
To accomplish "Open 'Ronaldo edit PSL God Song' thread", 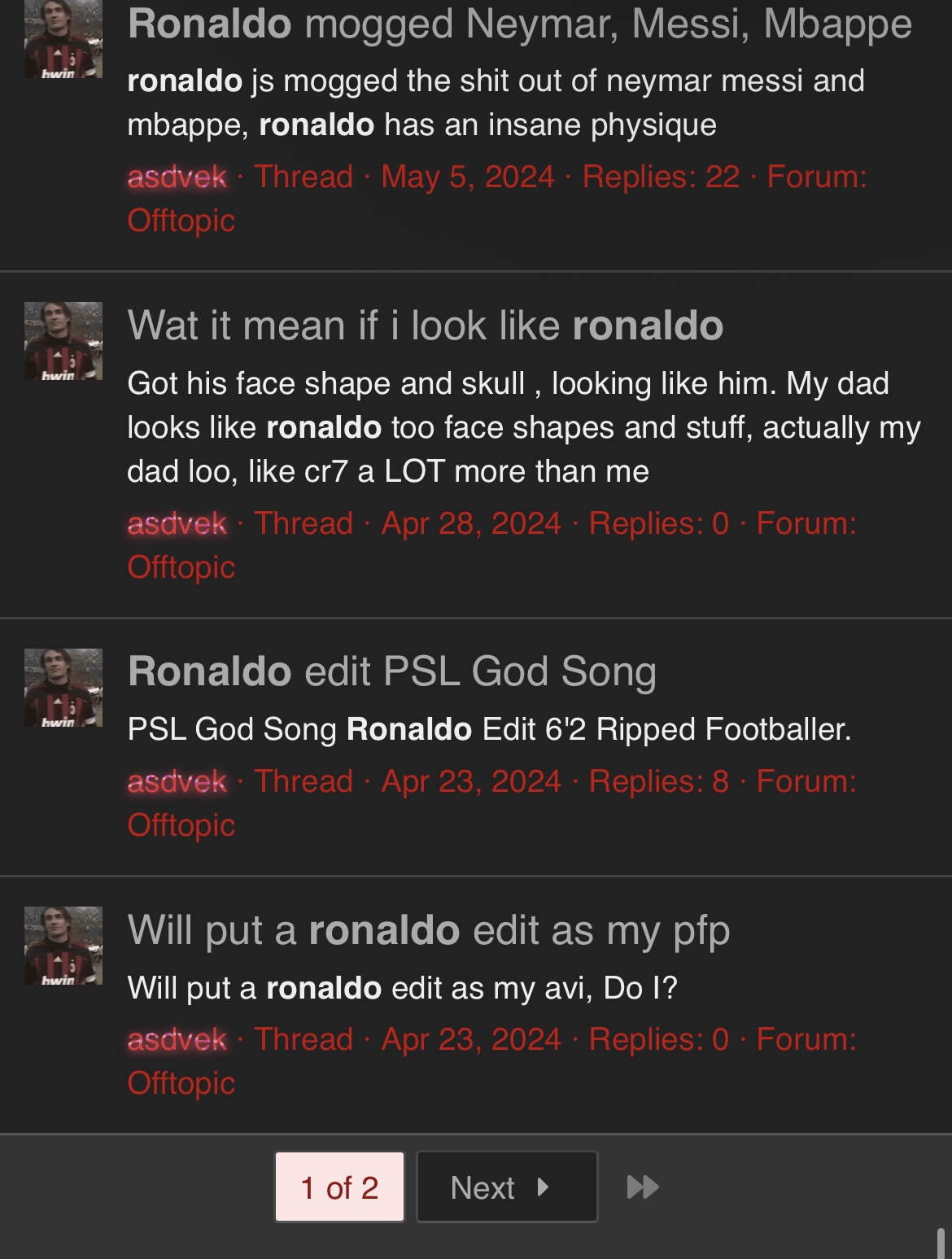I will [391, 672].
